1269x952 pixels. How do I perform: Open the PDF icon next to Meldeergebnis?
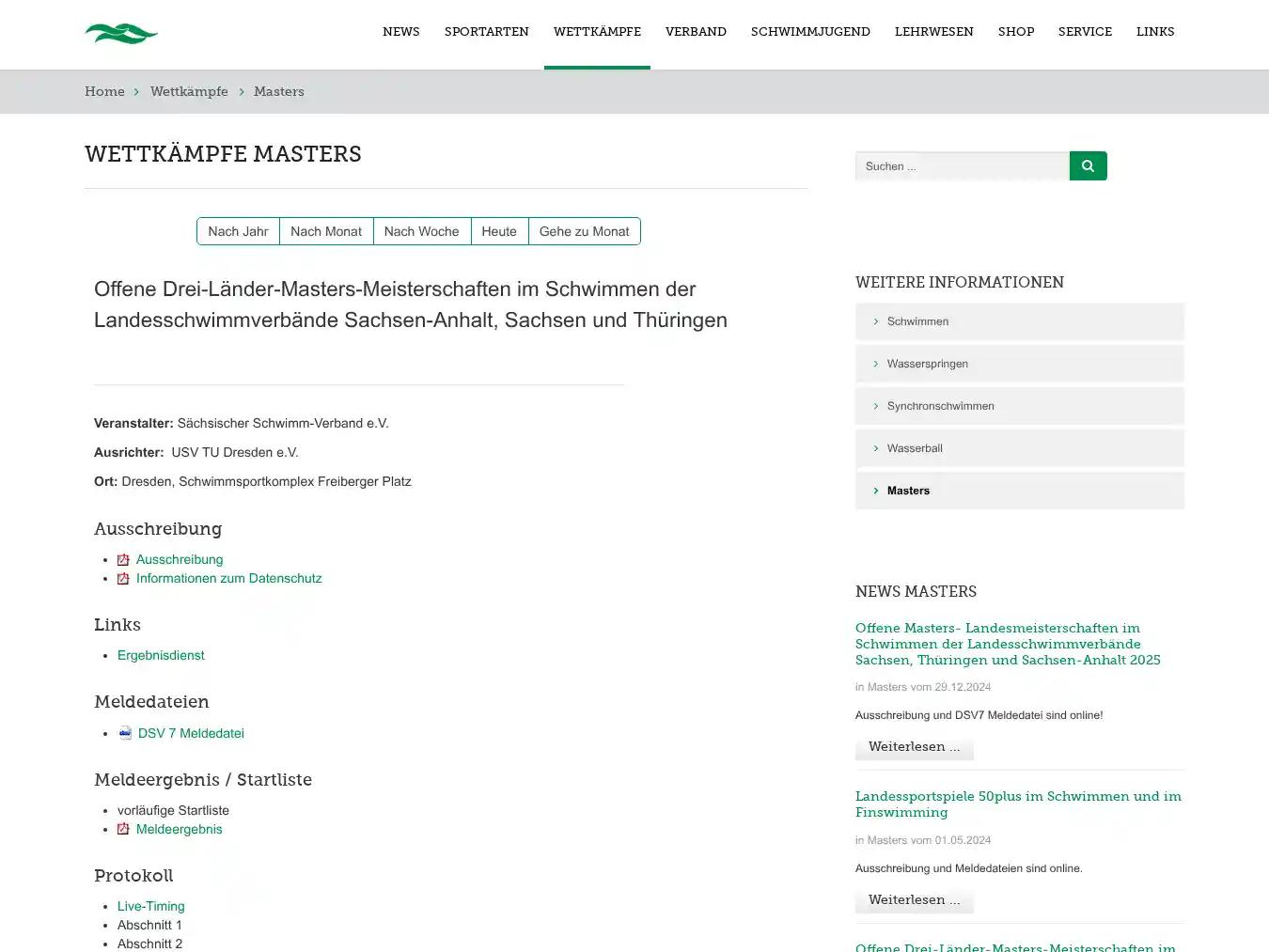pos(124,829)
